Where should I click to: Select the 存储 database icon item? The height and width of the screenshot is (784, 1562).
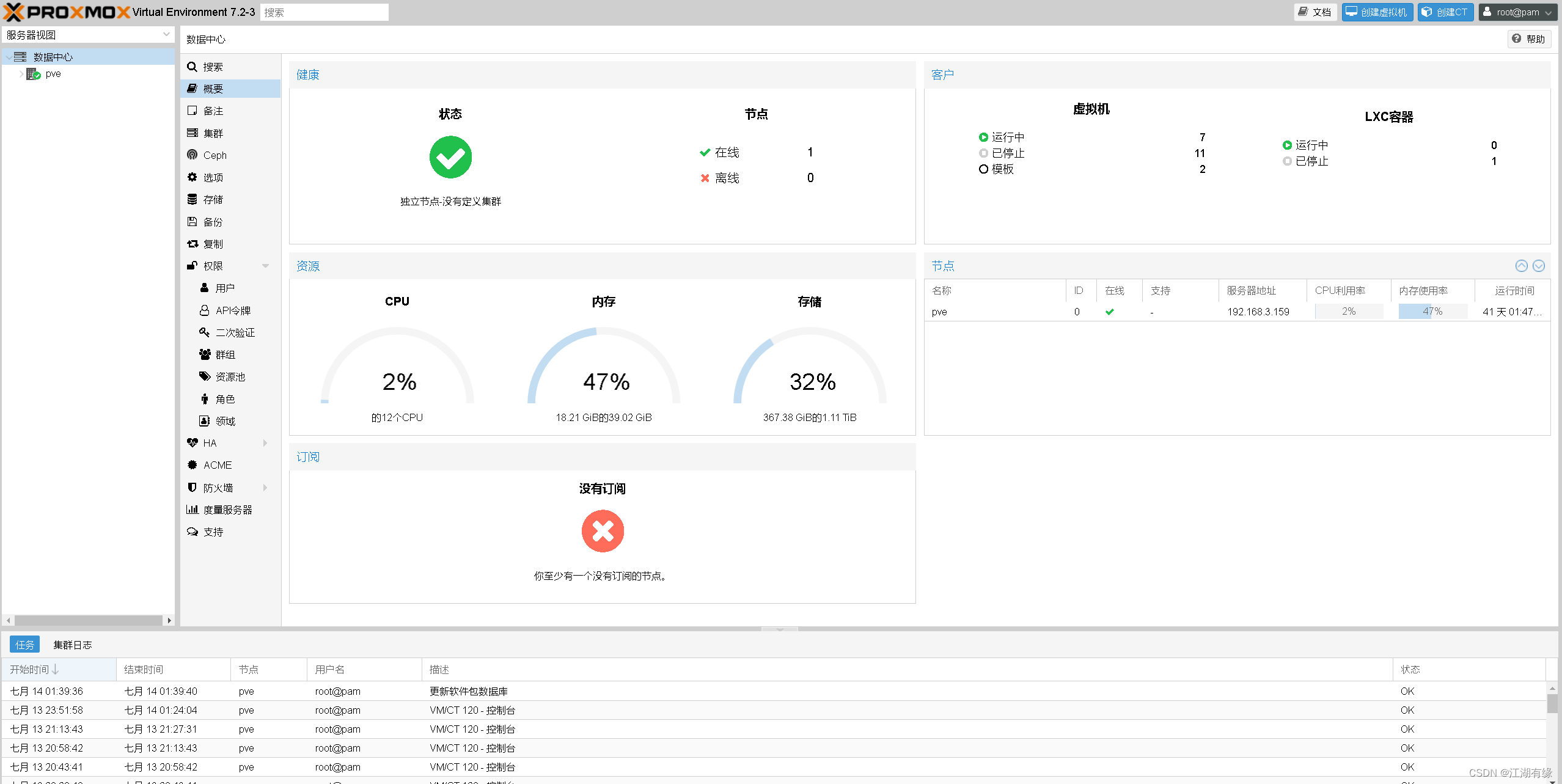point(193,199)
